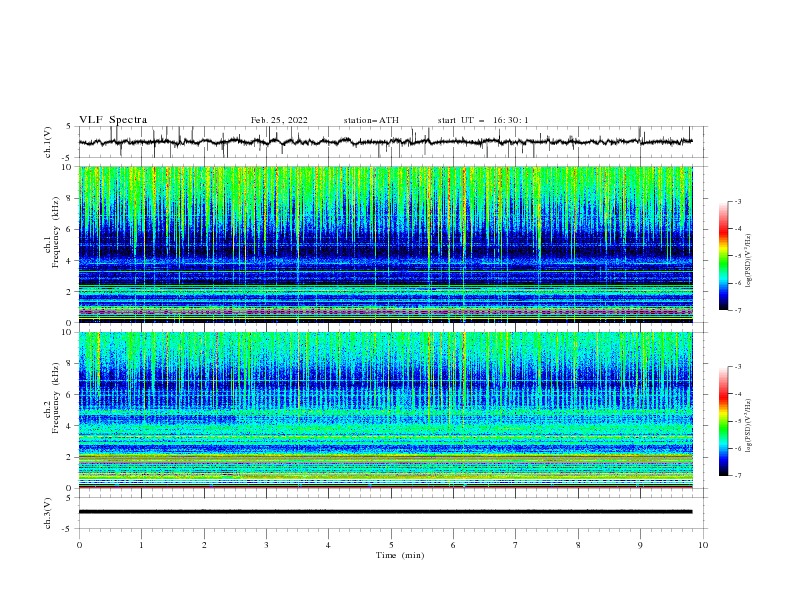Click the upper log(PSD) color bar
The height and width of the screenshot is (612, 792).
pyautogui.click(x=723, y=256)
